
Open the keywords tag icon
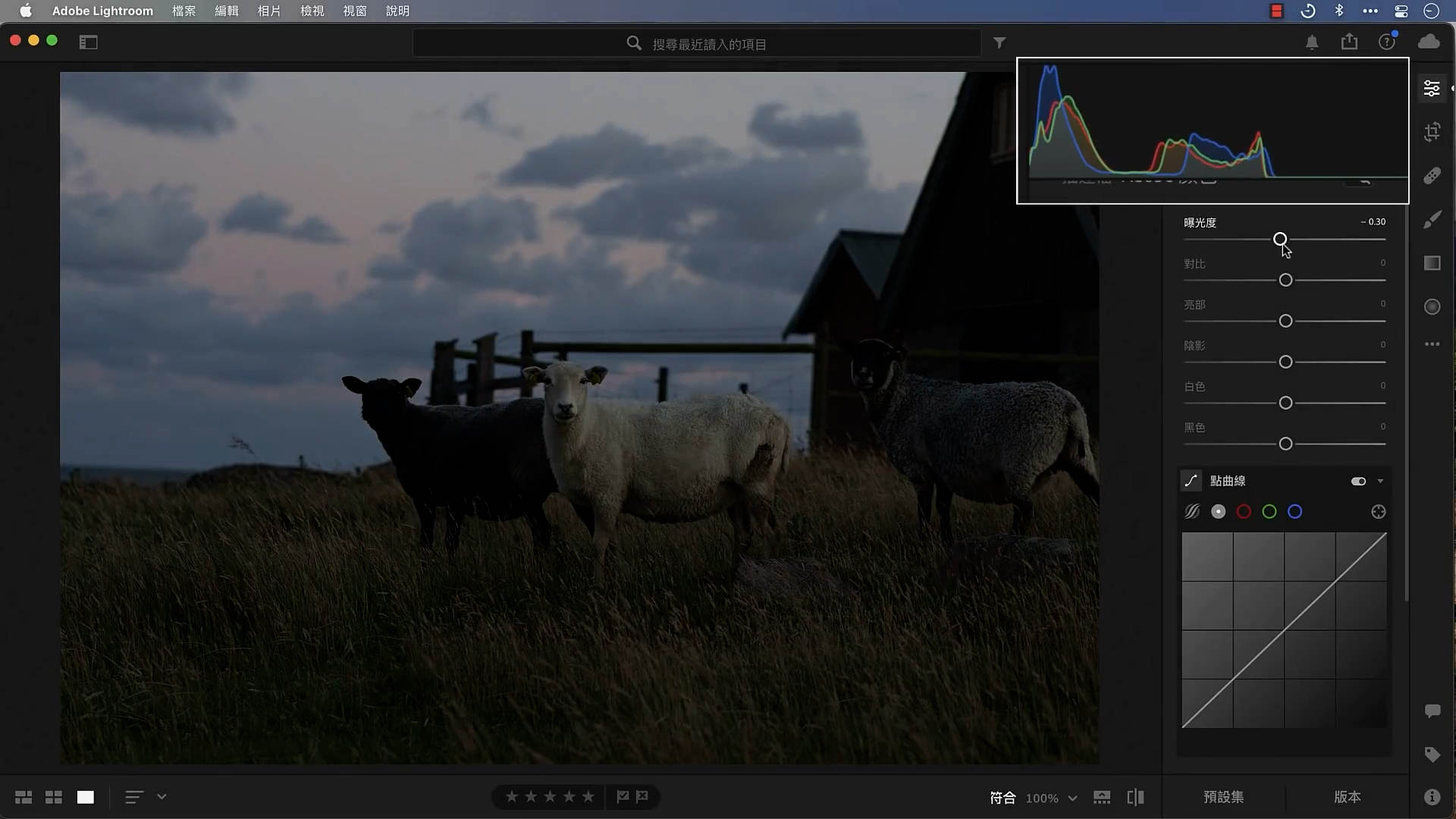click(x=1432, y=755)
